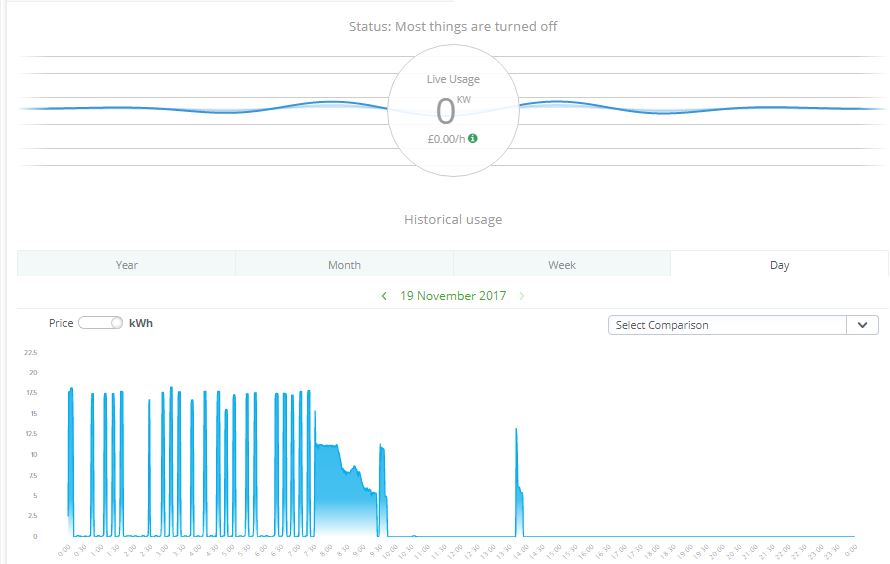Open the Week tab
Screen dimensions: 890x564
562,265
